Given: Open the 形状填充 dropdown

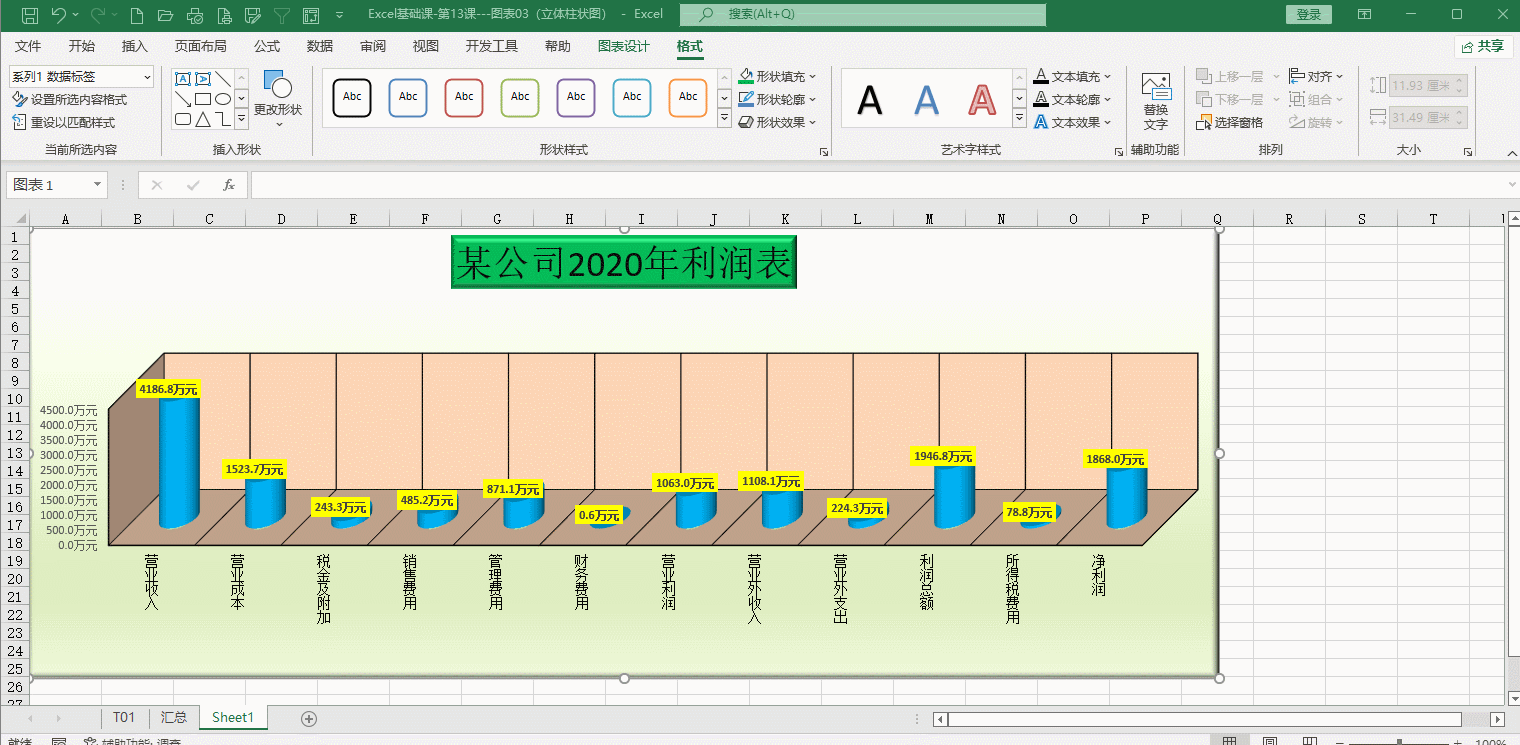Looking at the screenshot, I should point(811,76).
